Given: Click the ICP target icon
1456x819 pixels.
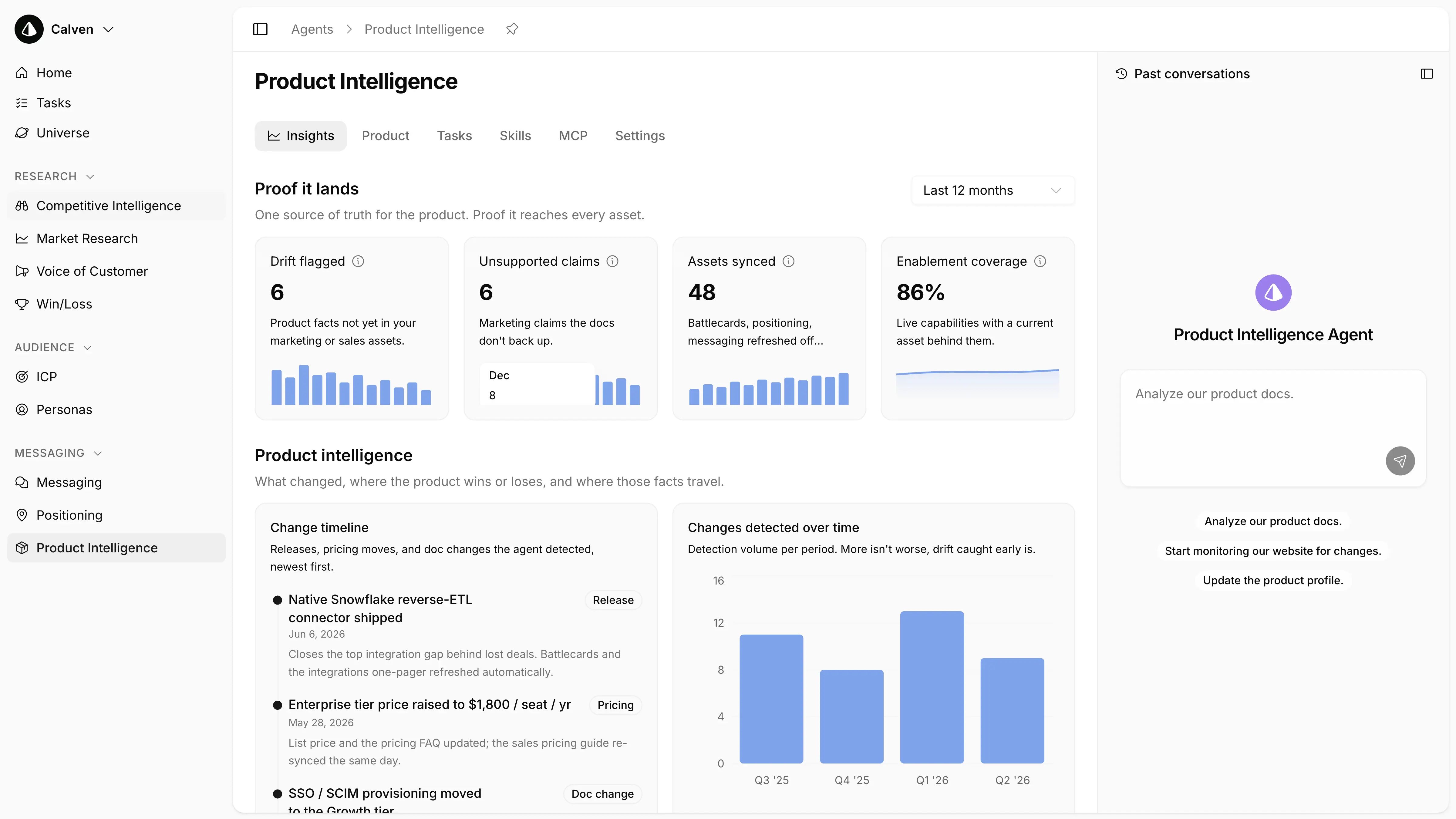Looking at the screenshot, I should click(22, 377).
